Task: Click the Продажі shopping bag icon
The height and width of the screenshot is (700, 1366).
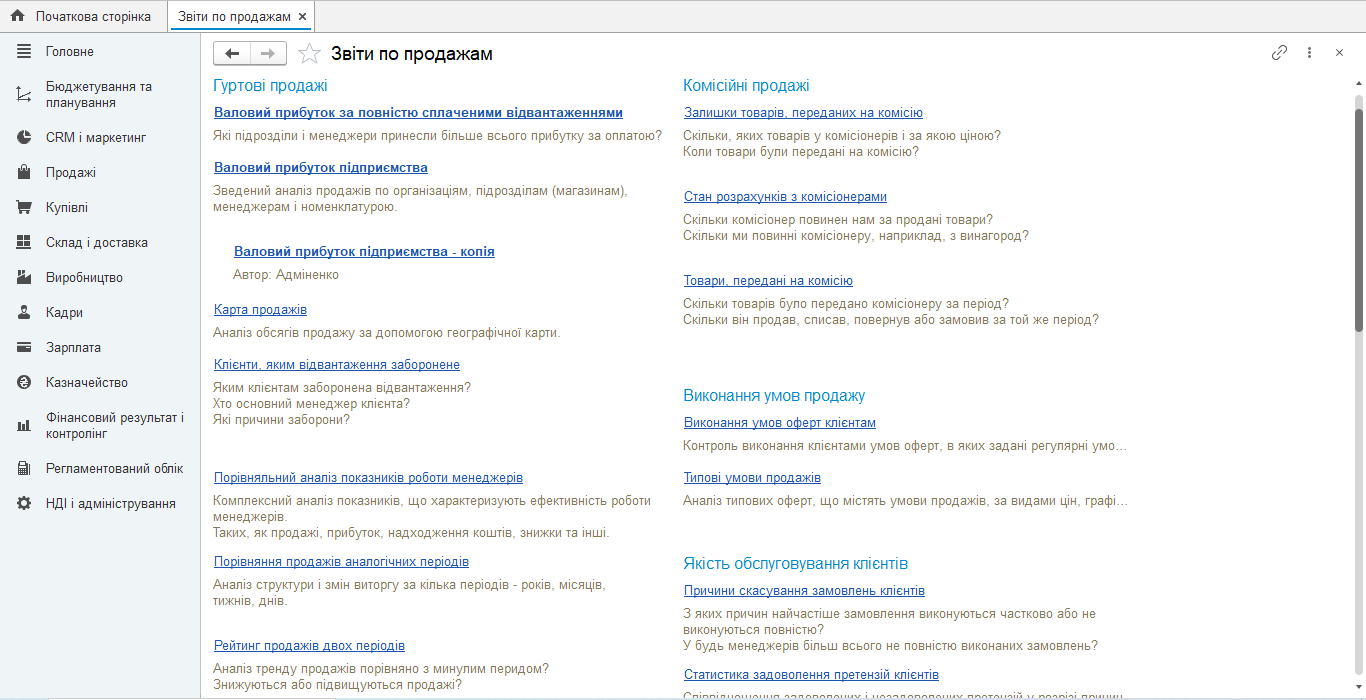Action: [x=24, y=173]
